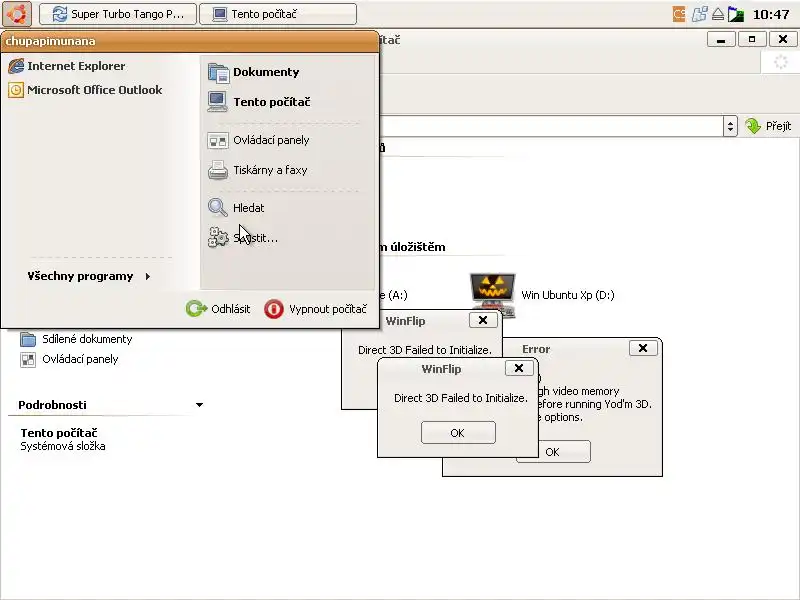Click the Odhlásit log off button
Viewport: 800px width, 600px height.
(x=218, y=309)
